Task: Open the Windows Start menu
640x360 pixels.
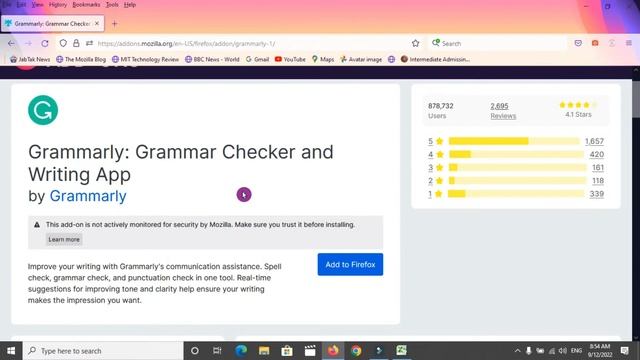Action: pyautogui.click(x=11, y=351)
